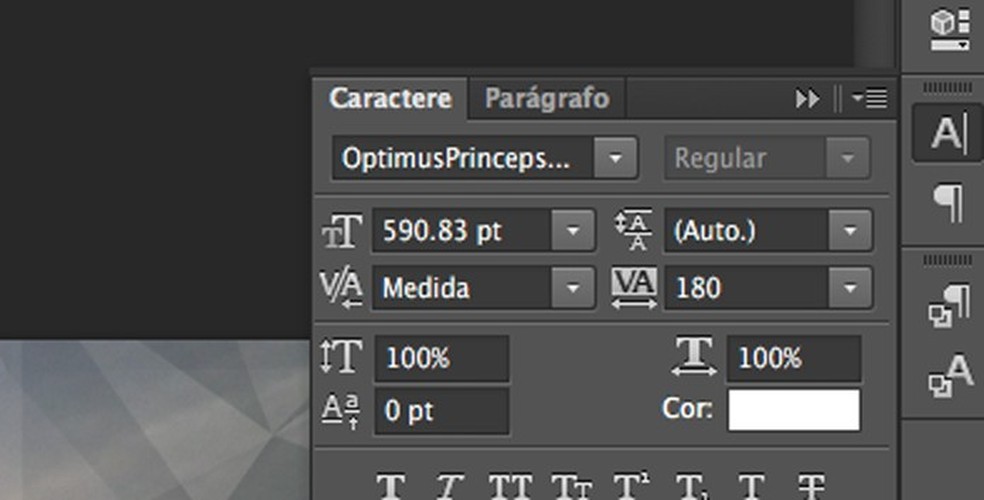Select the Caractere tab
Screen dimensions: 984x500
pos(390,99)
